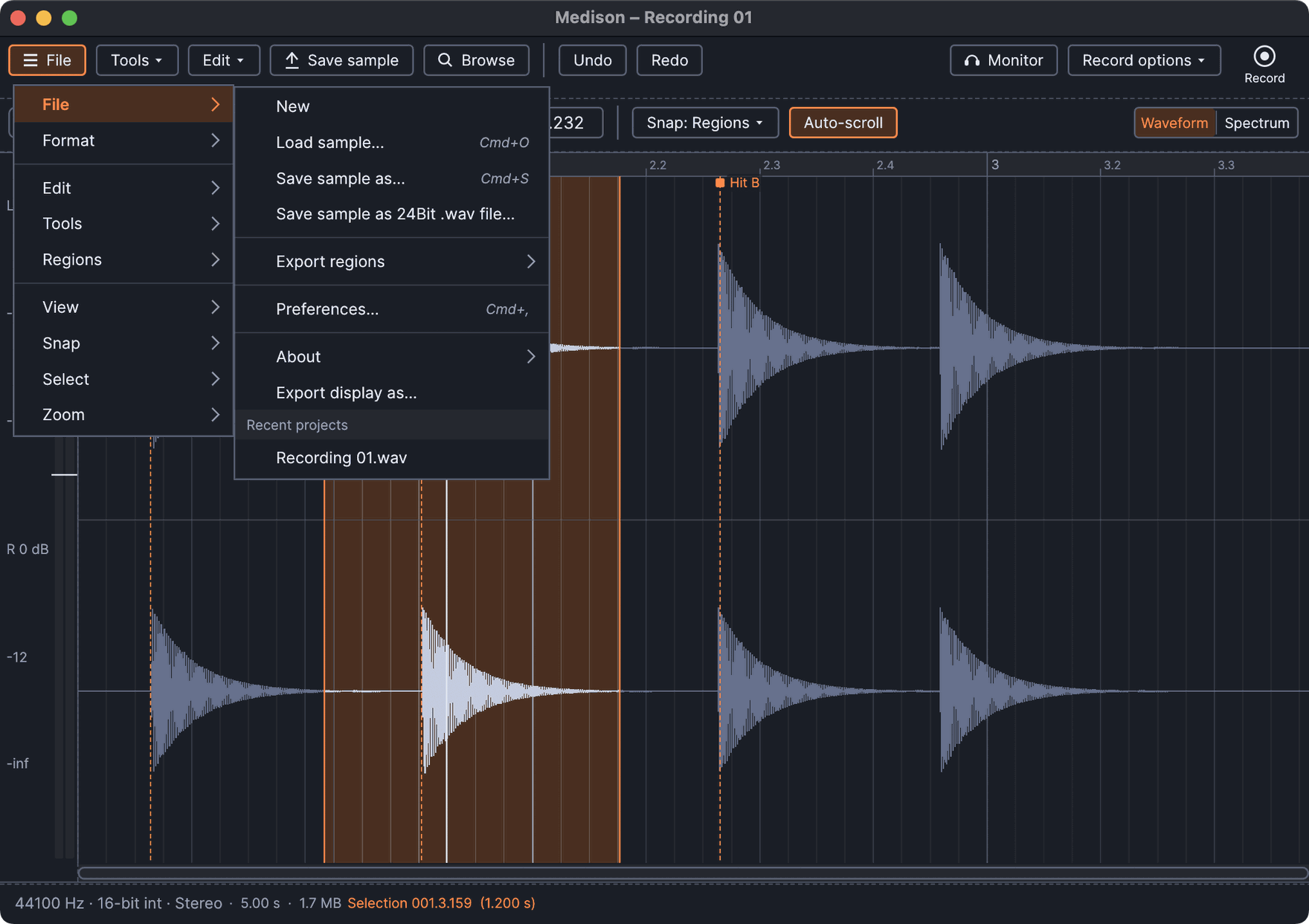Screen dimensions: 1309x924
Task: Toggle the Auto-scroll option
Action: click(843, 123)
